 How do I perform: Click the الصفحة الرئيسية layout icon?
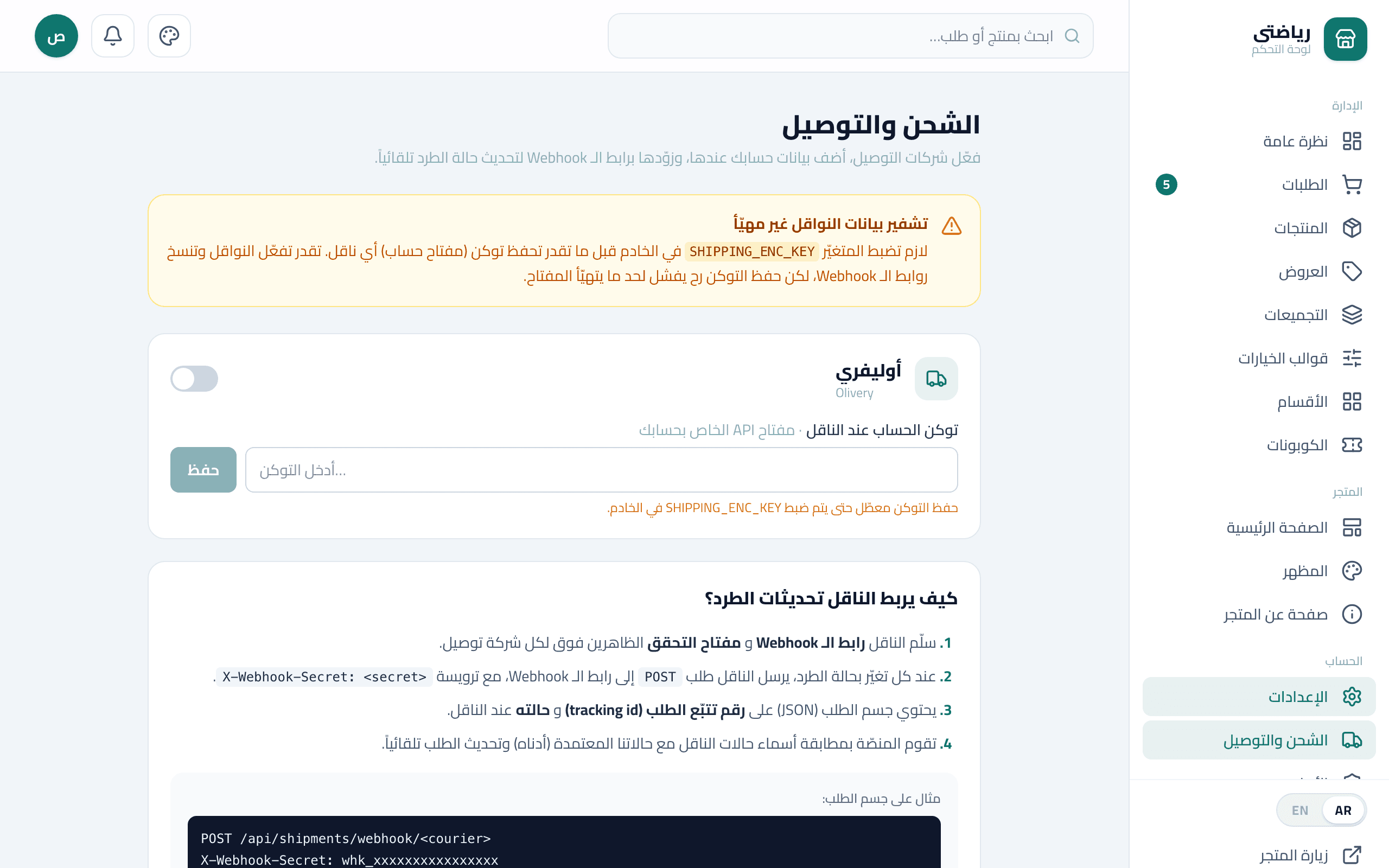pos(1352,527)
